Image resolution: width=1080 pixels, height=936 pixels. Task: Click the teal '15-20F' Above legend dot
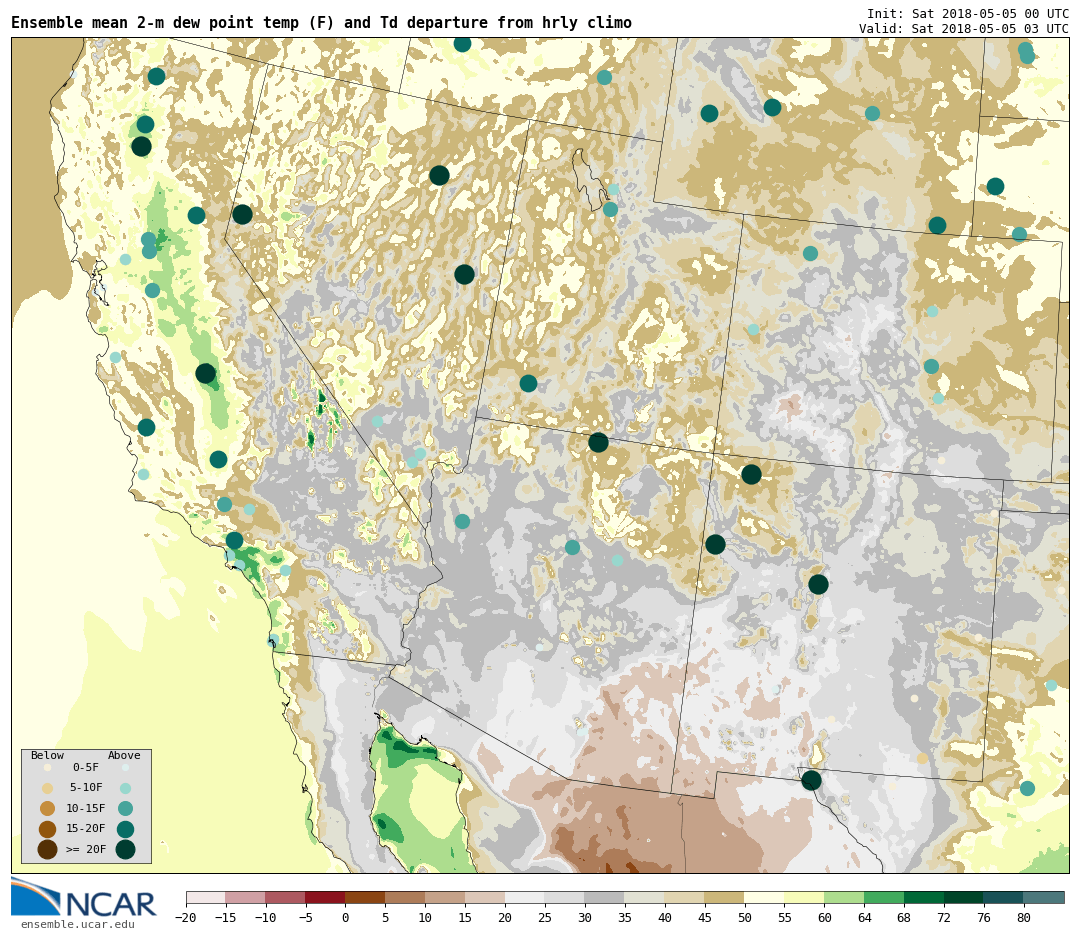[125, 829]
